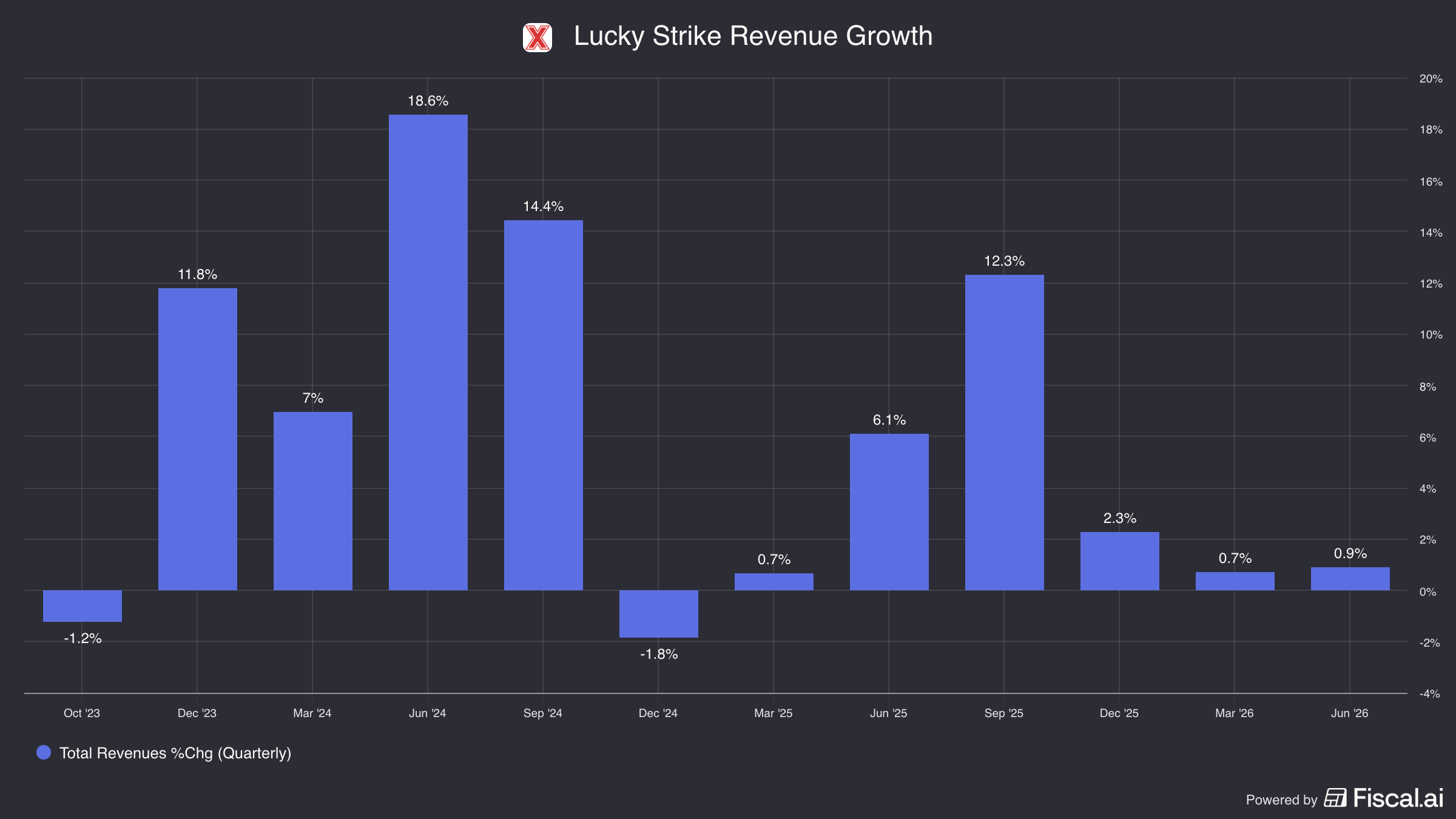The image size is (1456, 819).
Task: Click the "Sep '24" x-axis label
Action: 543,713
